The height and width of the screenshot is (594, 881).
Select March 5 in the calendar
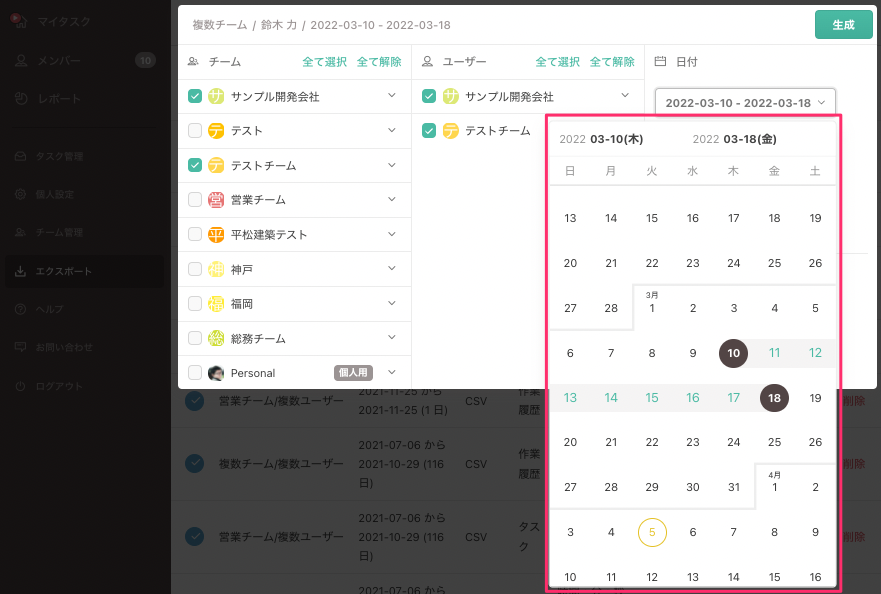click(x=815, y=308)
